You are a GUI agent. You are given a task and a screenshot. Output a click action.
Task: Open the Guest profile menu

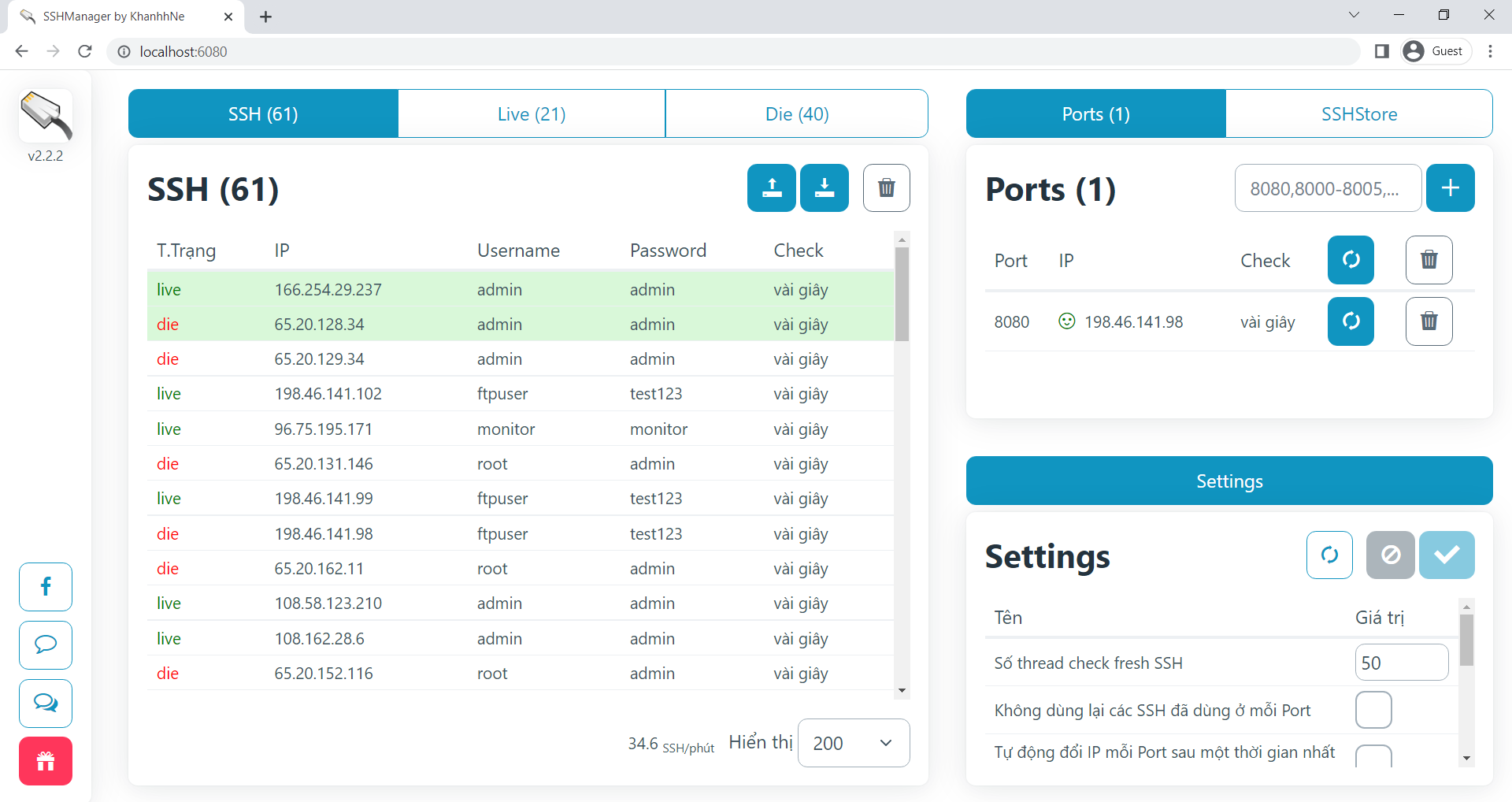[x=1436, y=51]
